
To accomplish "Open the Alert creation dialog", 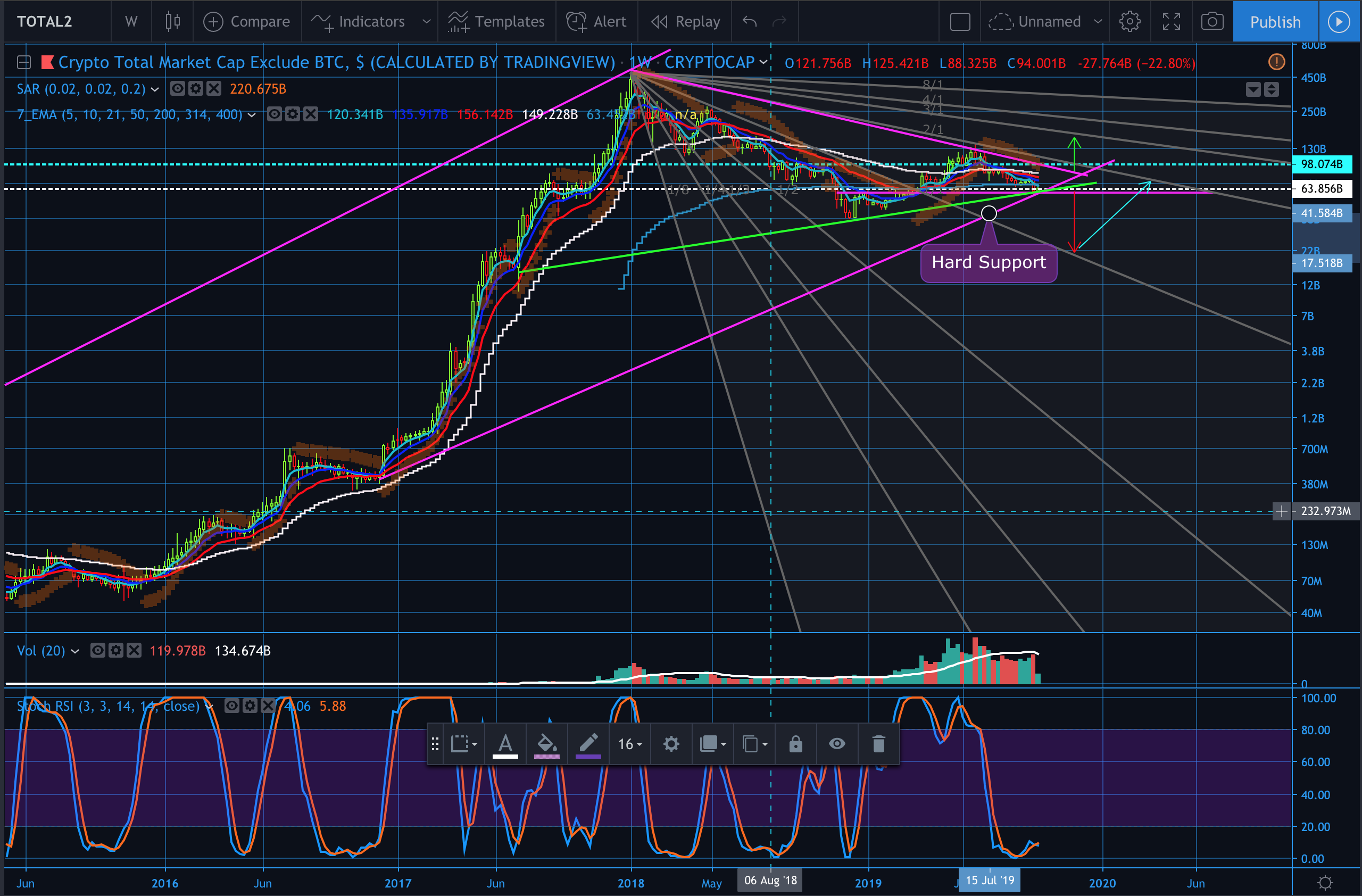I will (596, 22).
